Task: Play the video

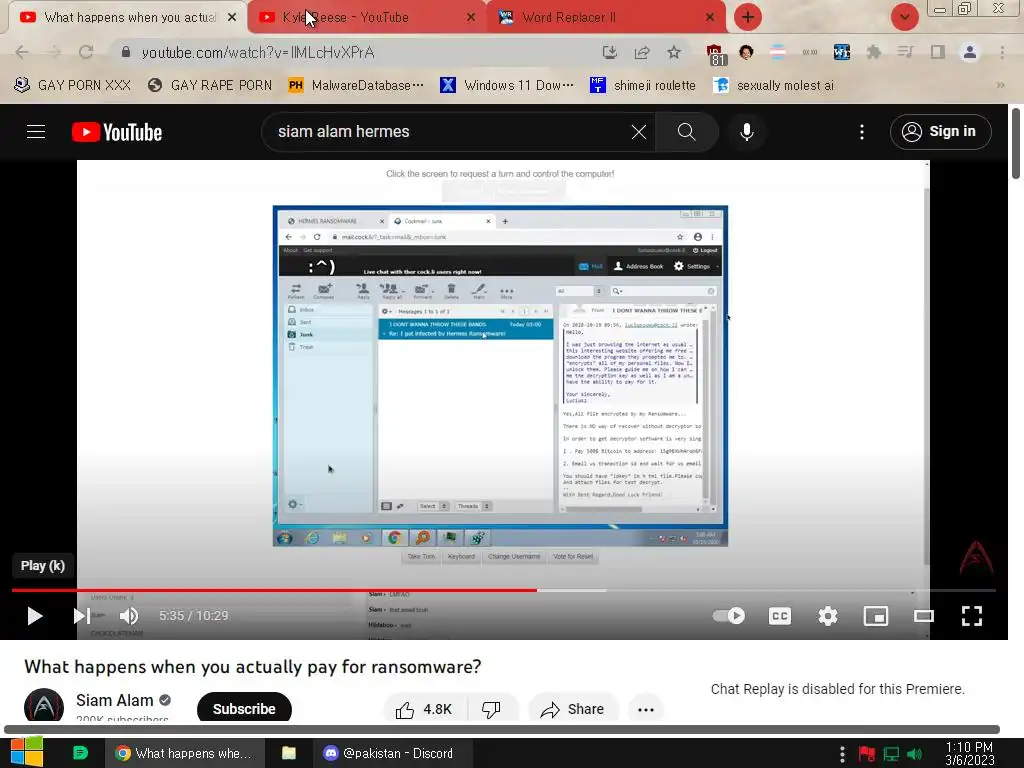Action: 34,616
